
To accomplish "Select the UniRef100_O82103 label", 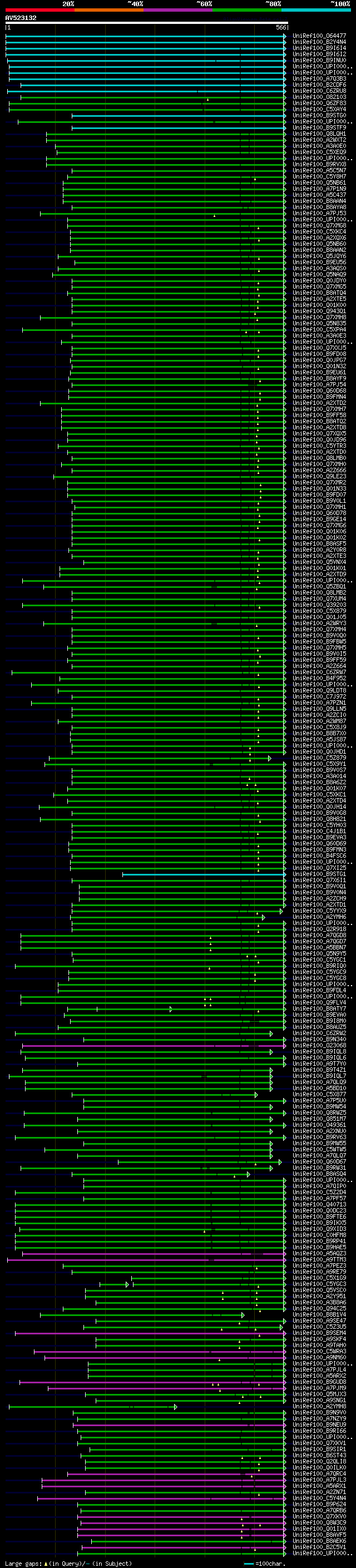I will click(x=319, y=97).
